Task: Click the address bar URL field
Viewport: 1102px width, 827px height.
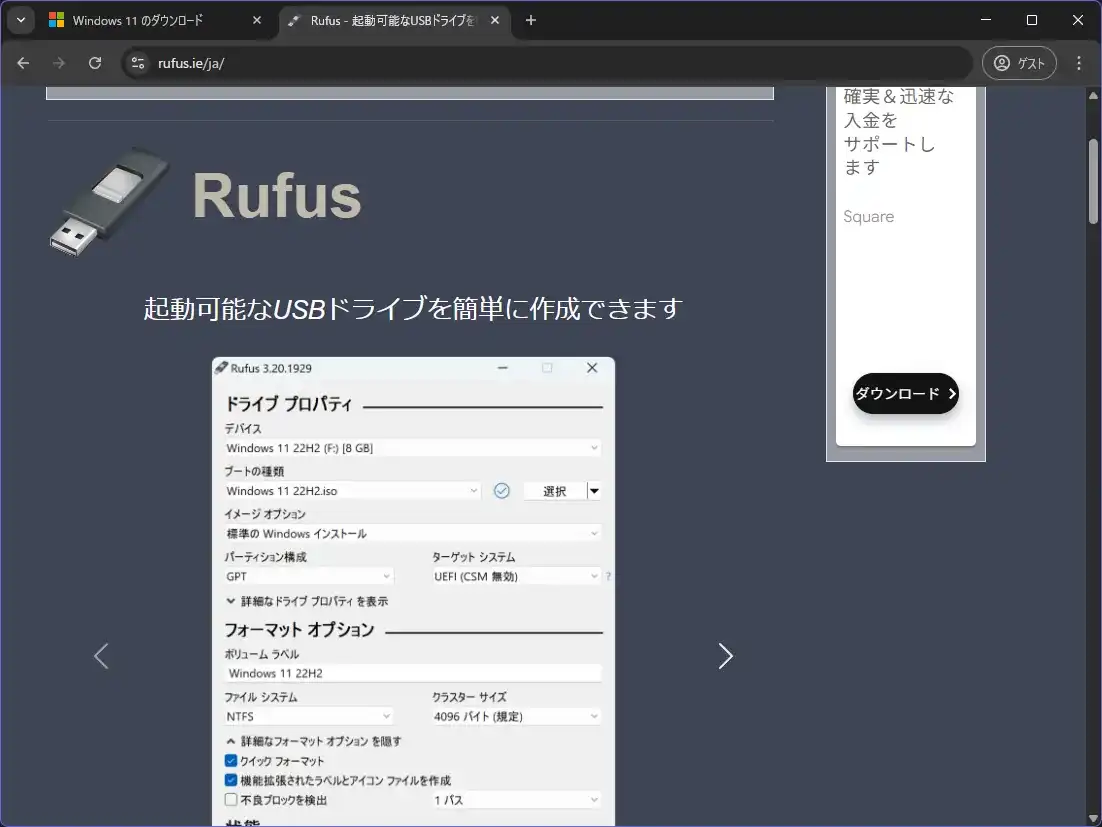Action: [550, 63]
